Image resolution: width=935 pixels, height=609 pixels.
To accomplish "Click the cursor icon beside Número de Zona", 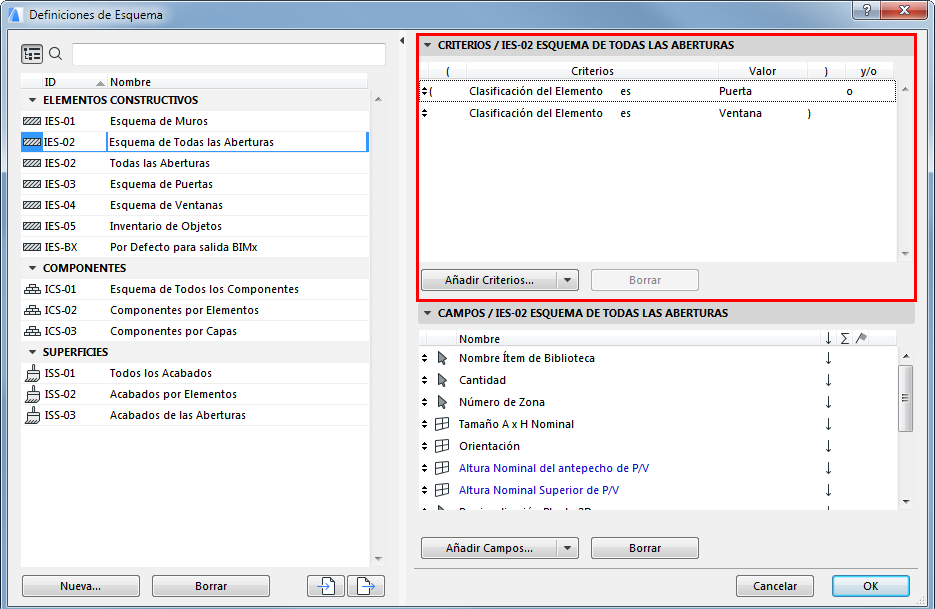I will click(x=442, y=402).
